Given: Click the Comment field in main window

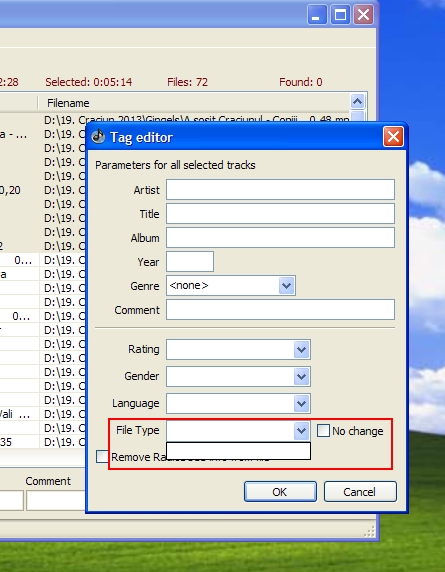Looking at the screenshot, I should pyautogui.click(x=55, y=500).
